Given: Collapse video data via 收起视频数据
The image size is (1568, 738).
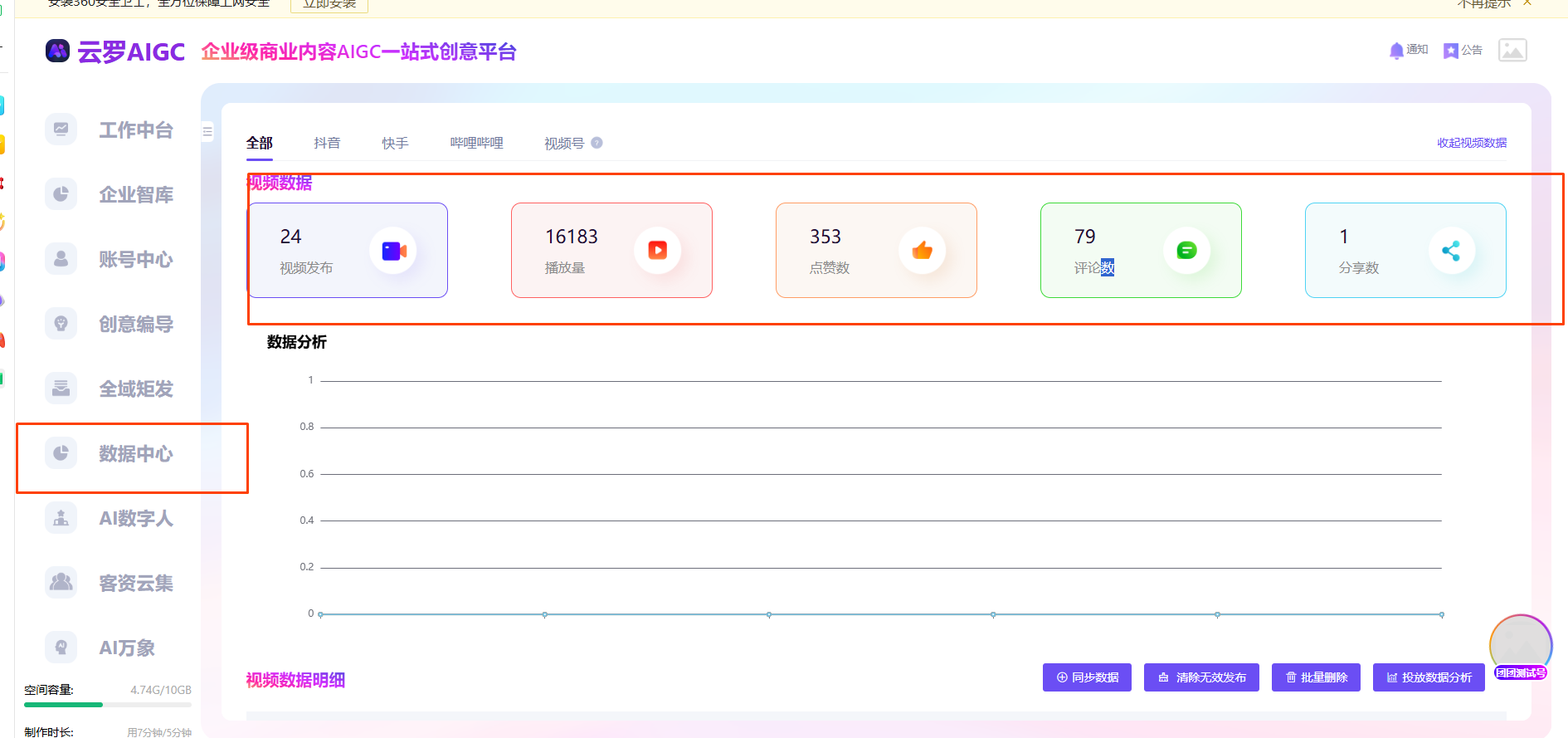Looking at the screenshot, I should coord(1472,143).
